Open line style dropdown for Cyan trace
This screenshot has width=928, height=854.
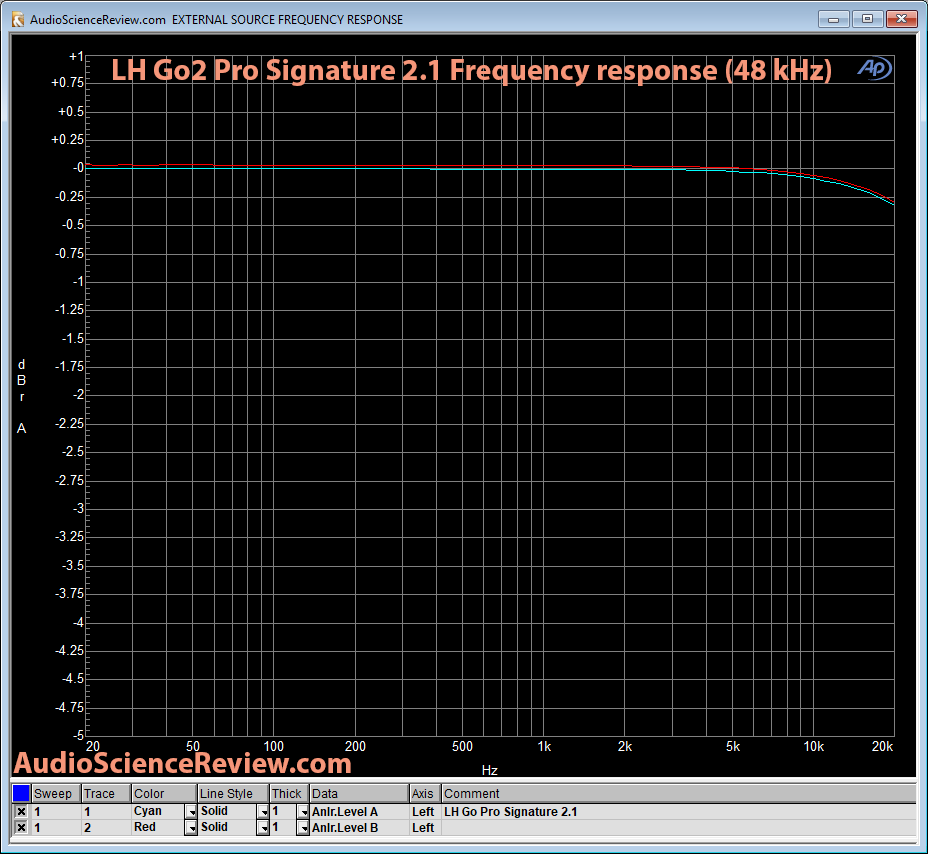coord(263,812)
